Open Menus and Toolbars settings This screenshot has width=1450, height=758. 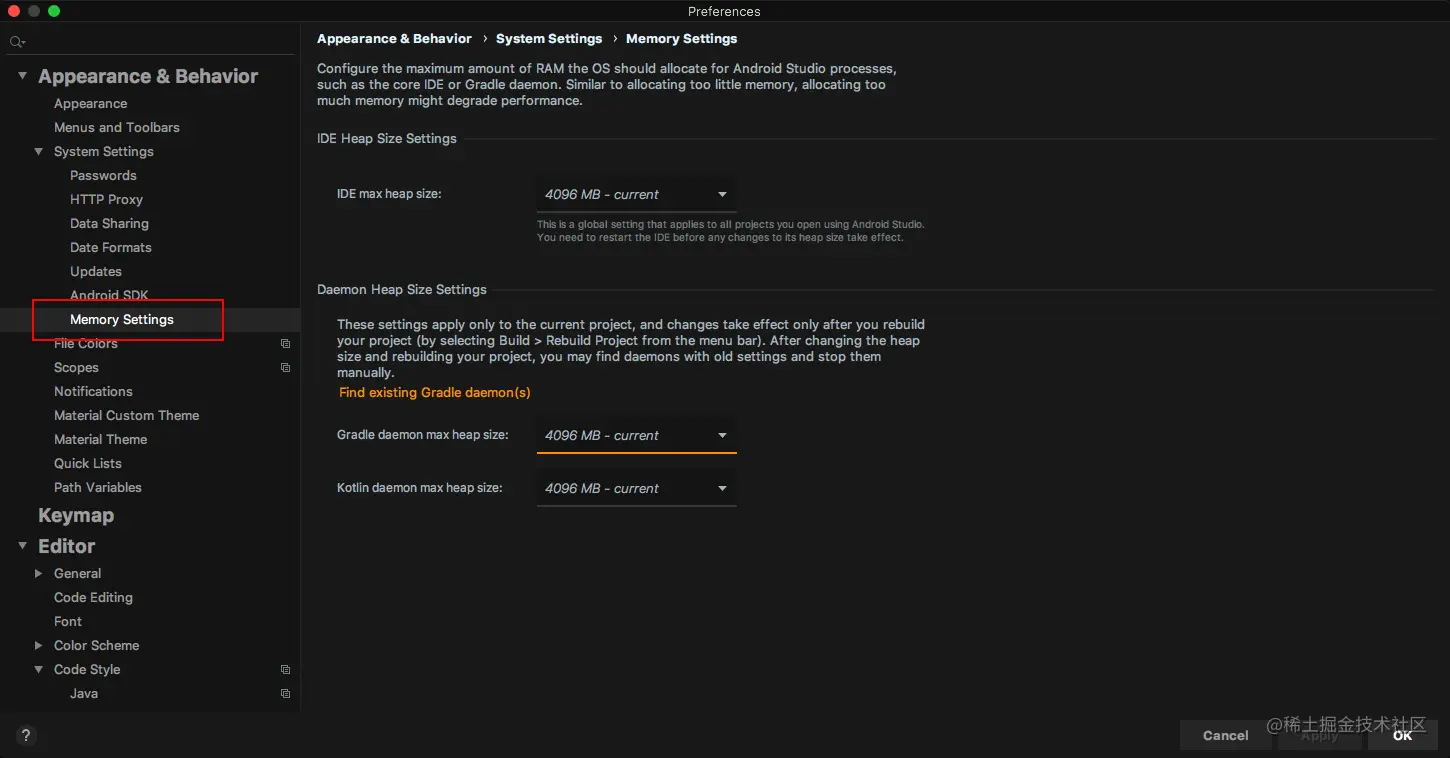(x=117, y=127)
